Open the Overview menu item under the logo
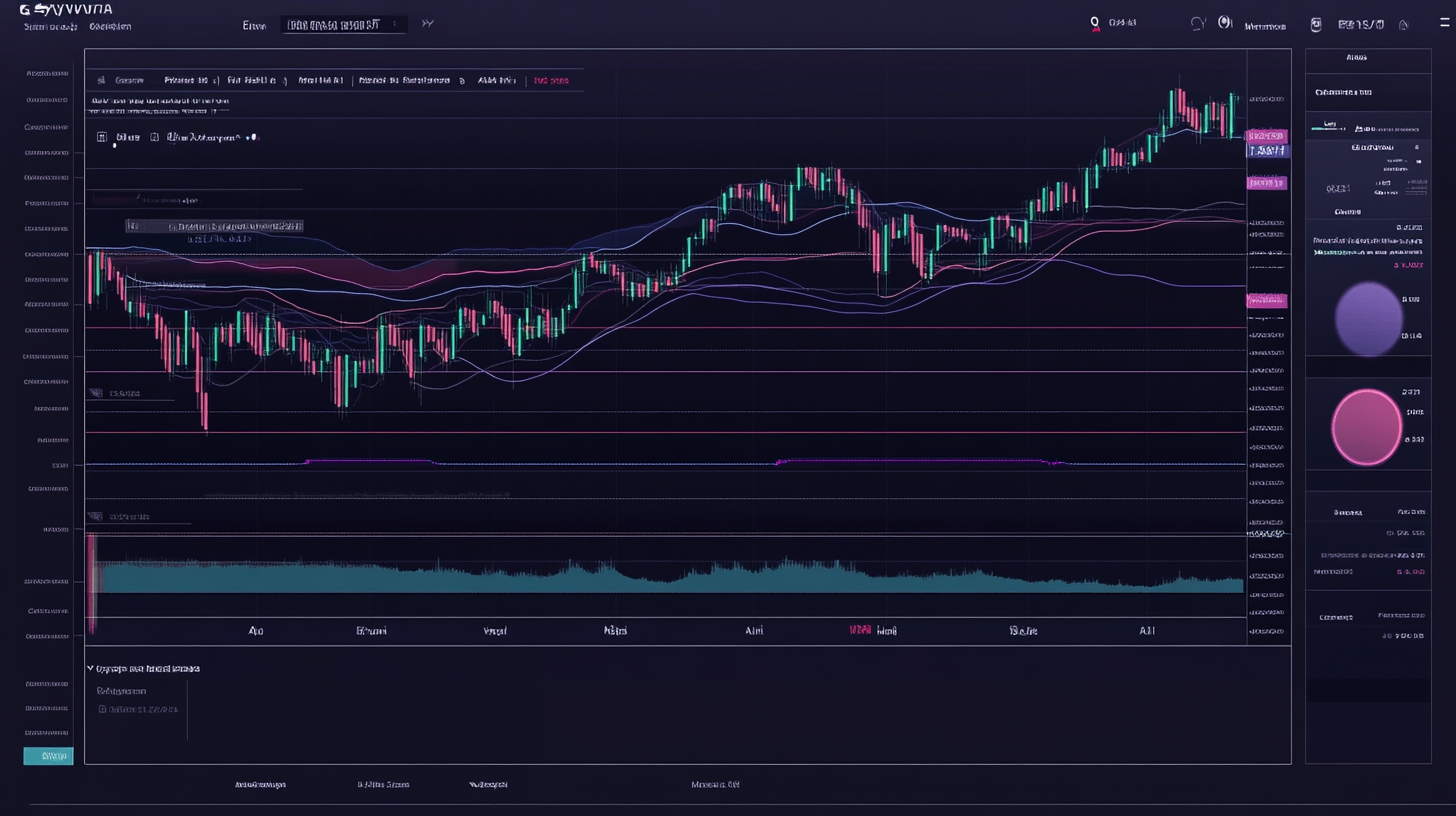This screenshot has height=816, width=1456. tap(109, 26)
